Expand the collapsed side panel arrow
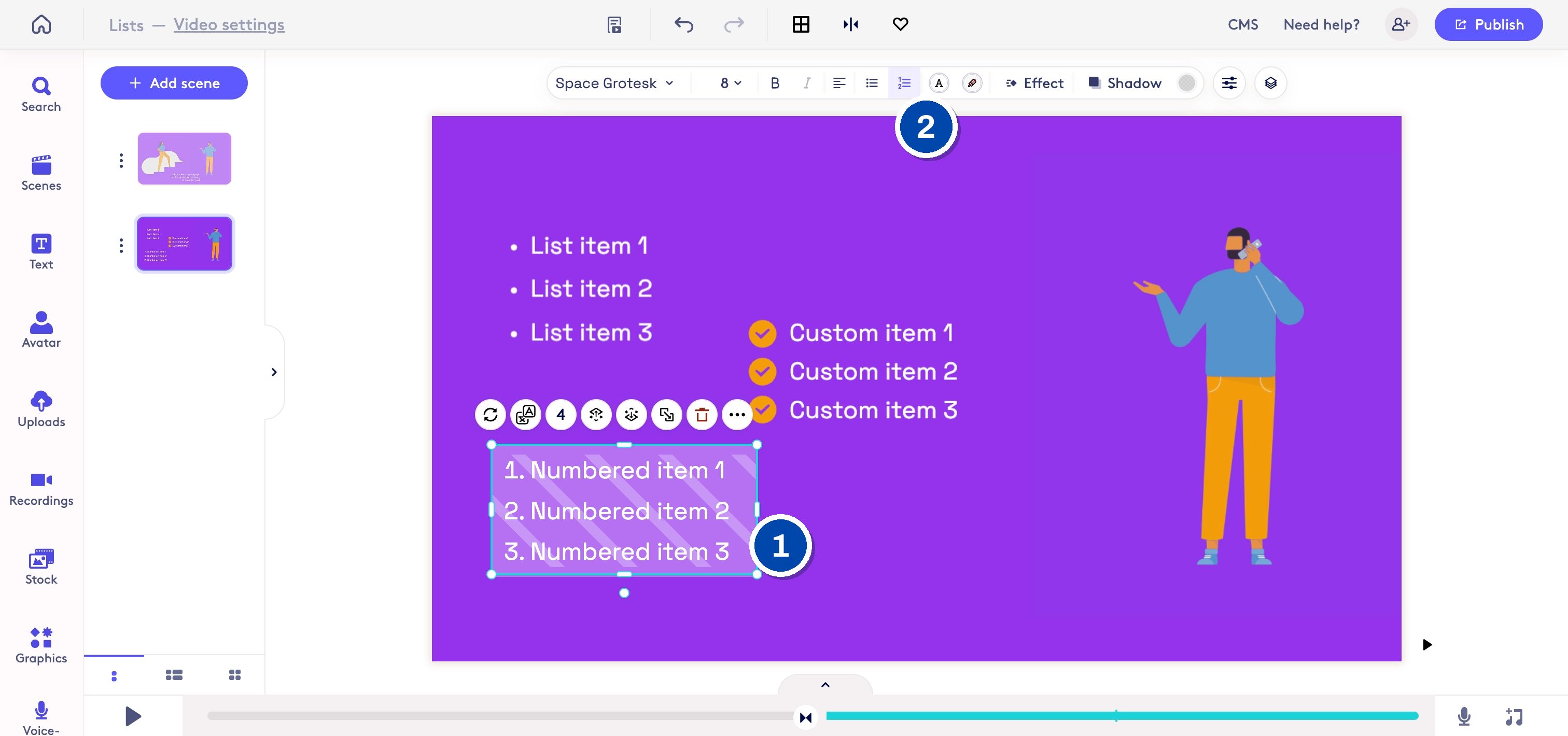The width and height of the screenshot is (1568, 736). click(274, 372)
